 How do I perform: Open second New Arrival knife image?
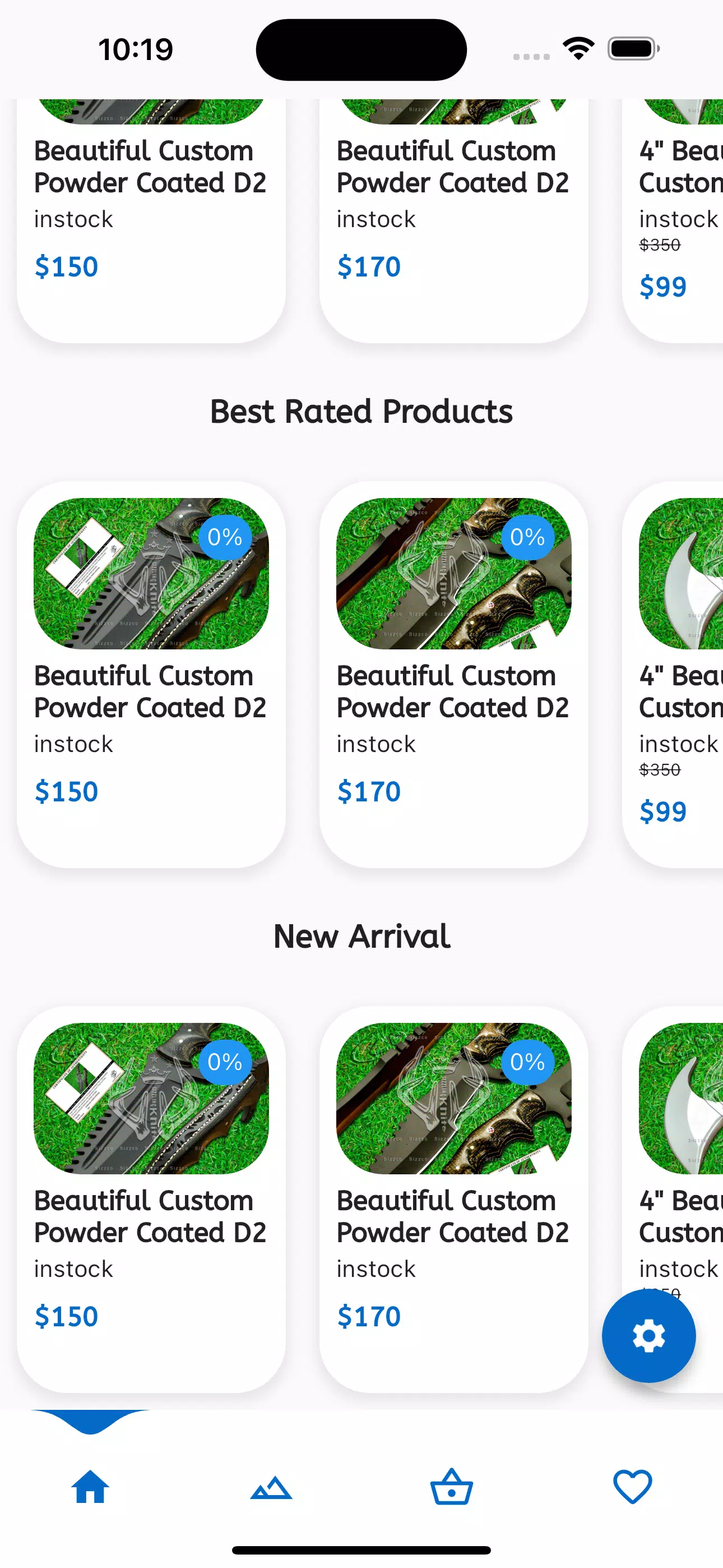point(453,1098)
